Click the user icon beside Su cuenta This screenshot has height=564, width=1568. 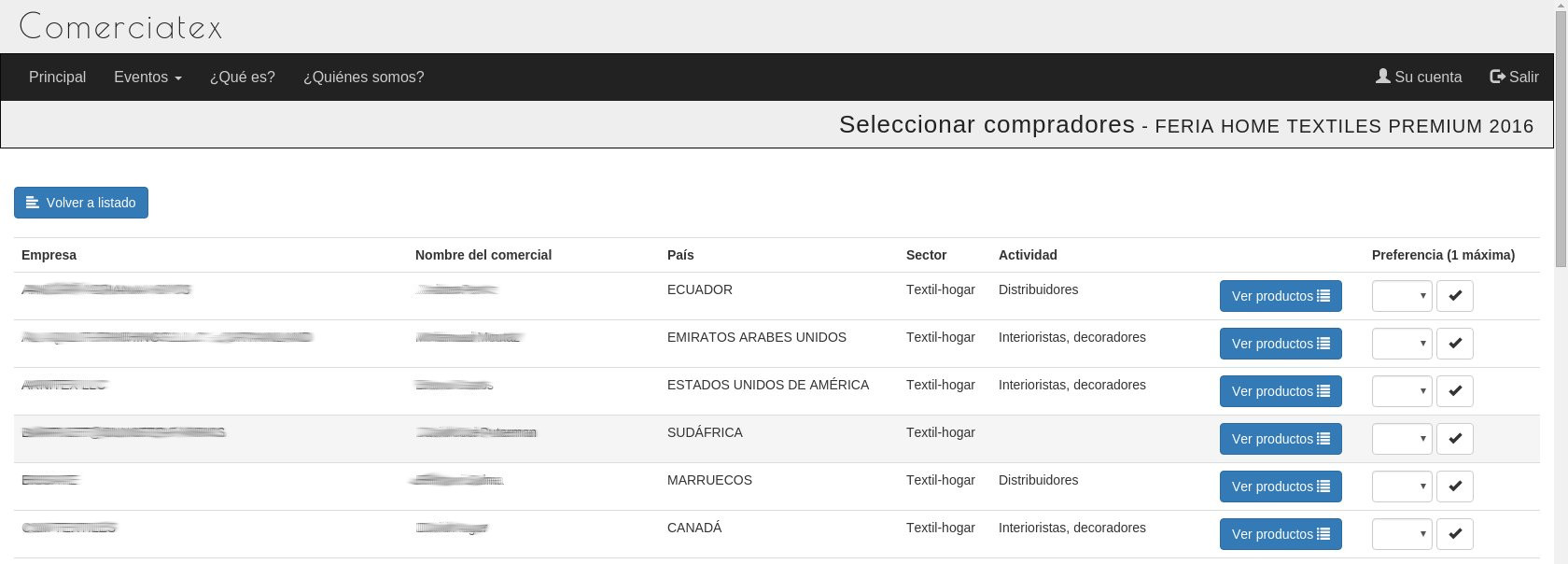point(1383,77)
